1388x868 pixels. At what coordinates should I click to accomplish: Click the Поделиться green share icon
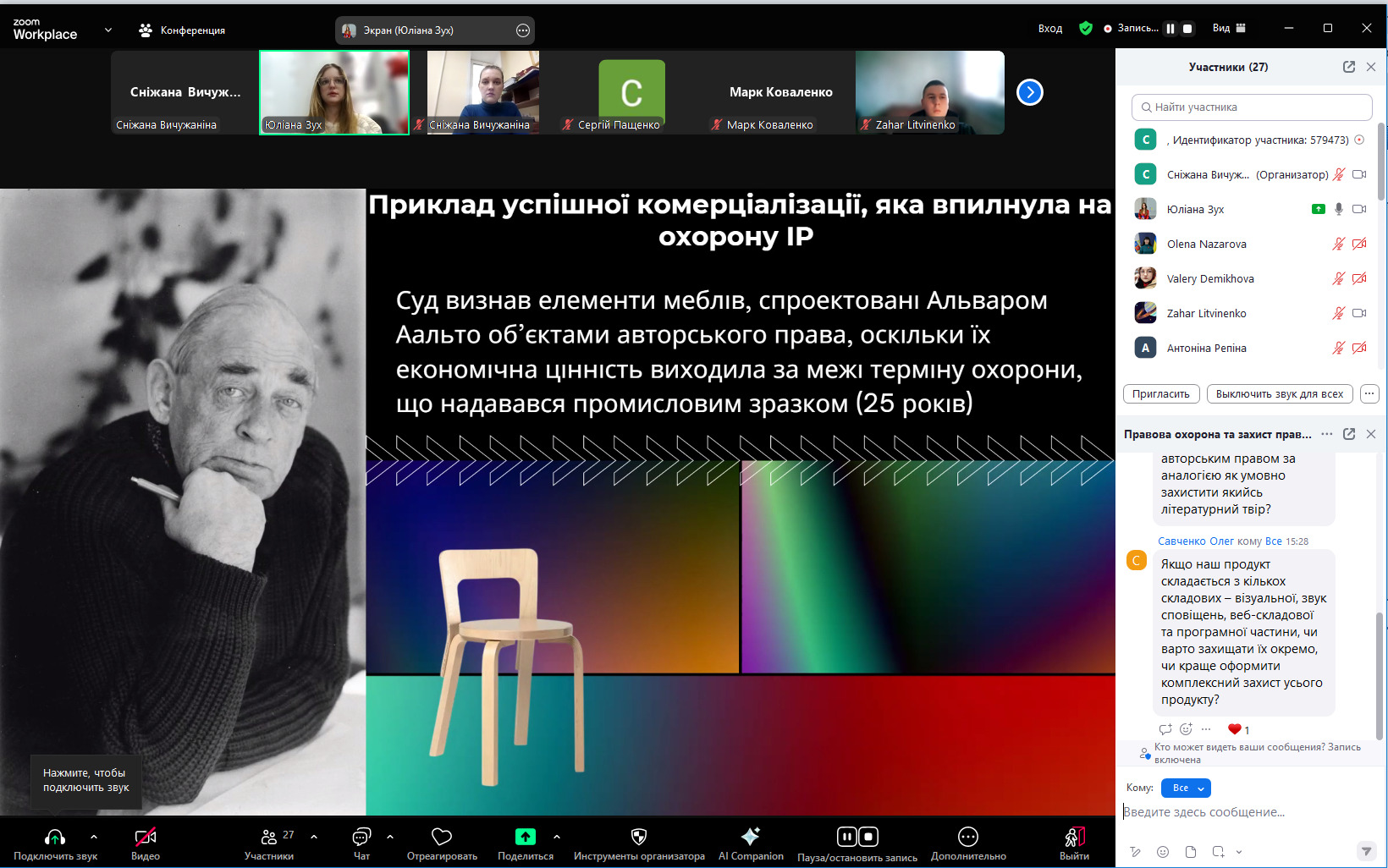pos(526,838)
